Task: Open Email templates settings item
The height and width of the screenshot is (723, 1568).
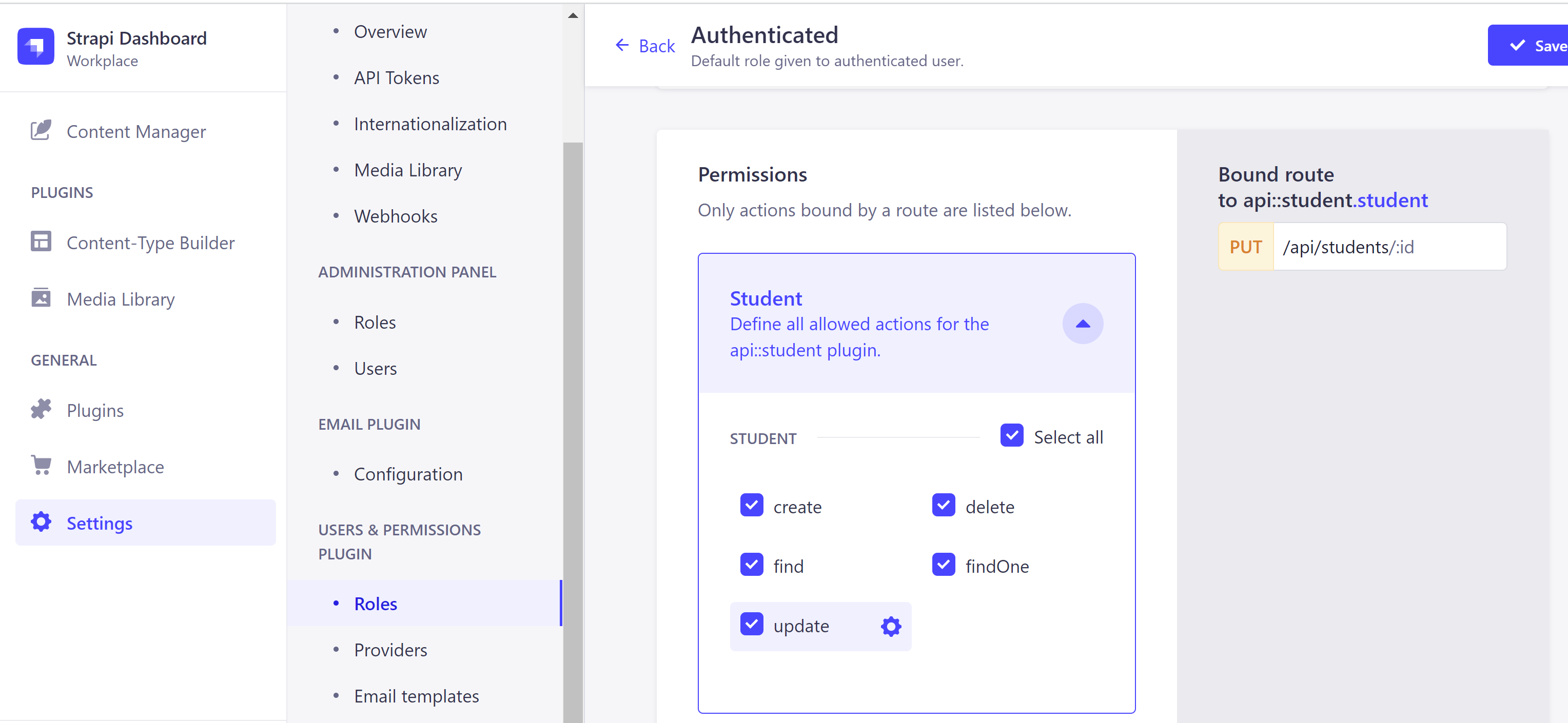Action: pos(416,696)
